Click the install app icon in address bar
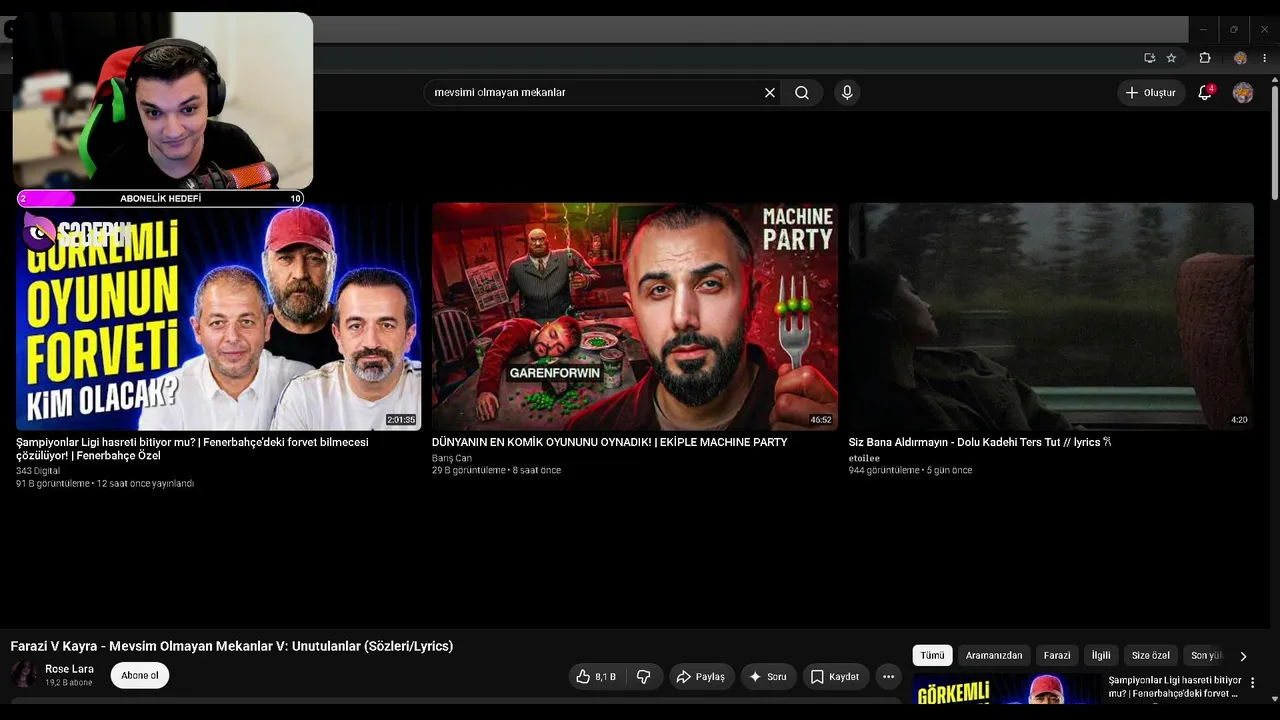The image size is (1280, 720). [1150, 58]
